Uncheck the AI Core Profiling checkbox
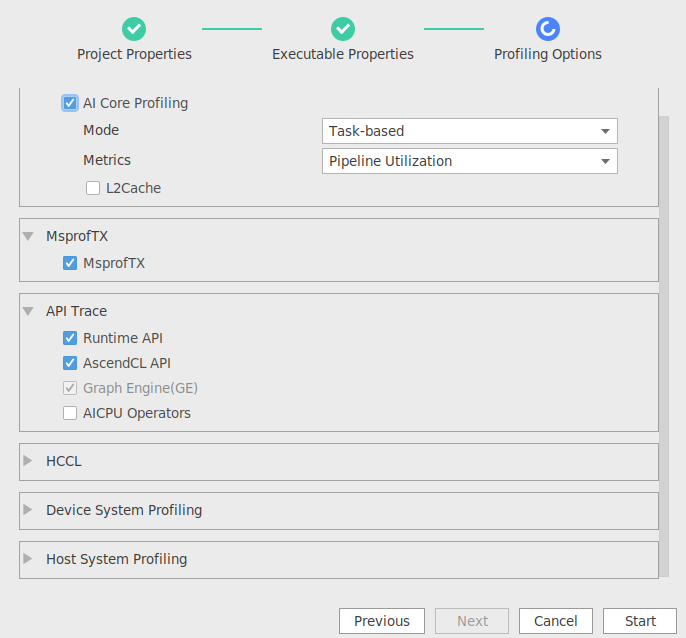Viewport: 686px width, 638px height. [70, 103]
